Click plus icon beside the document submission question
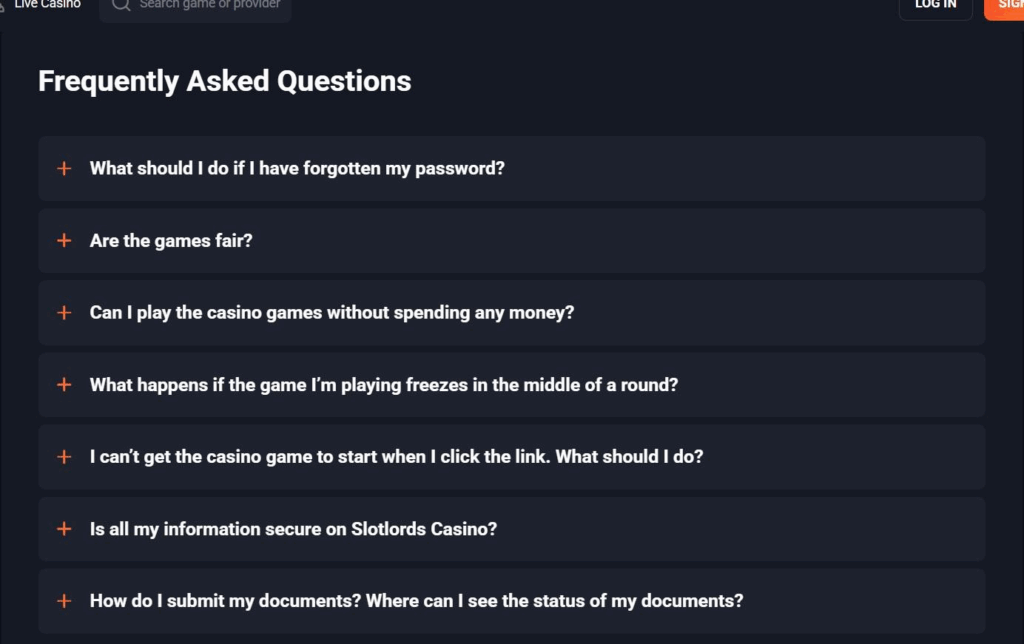 click(64, 601)
